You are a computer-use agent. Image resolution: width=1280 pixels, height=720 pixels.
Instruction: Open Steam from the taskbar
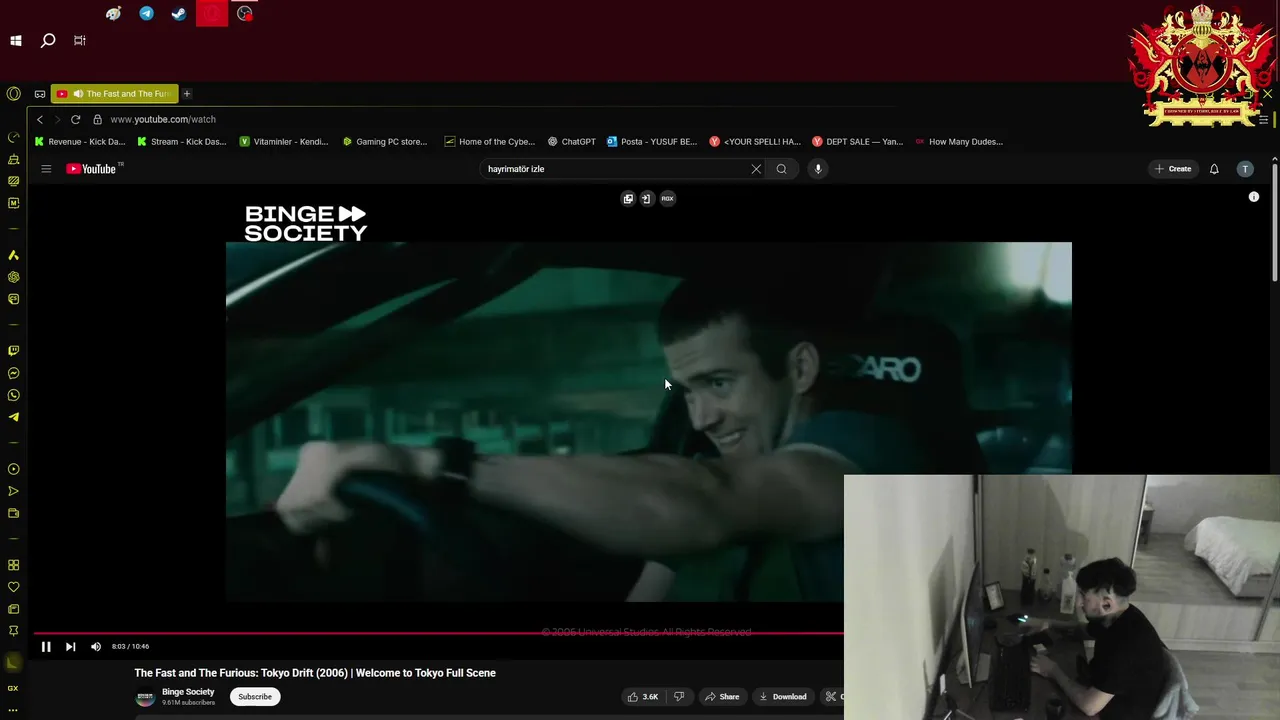click(179, 14)
